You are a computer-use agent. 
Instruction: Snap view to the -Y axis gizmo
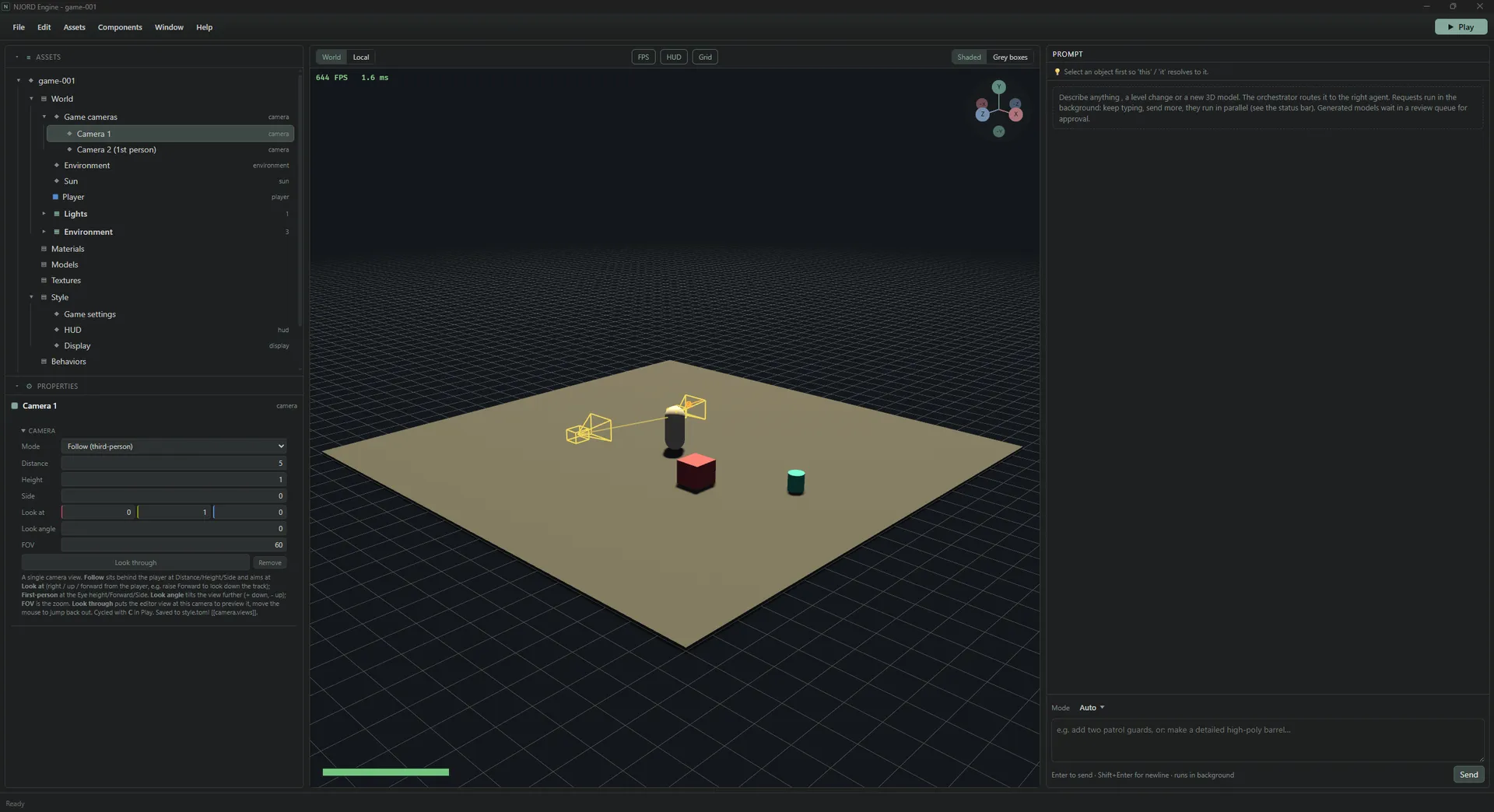[999, 131]
